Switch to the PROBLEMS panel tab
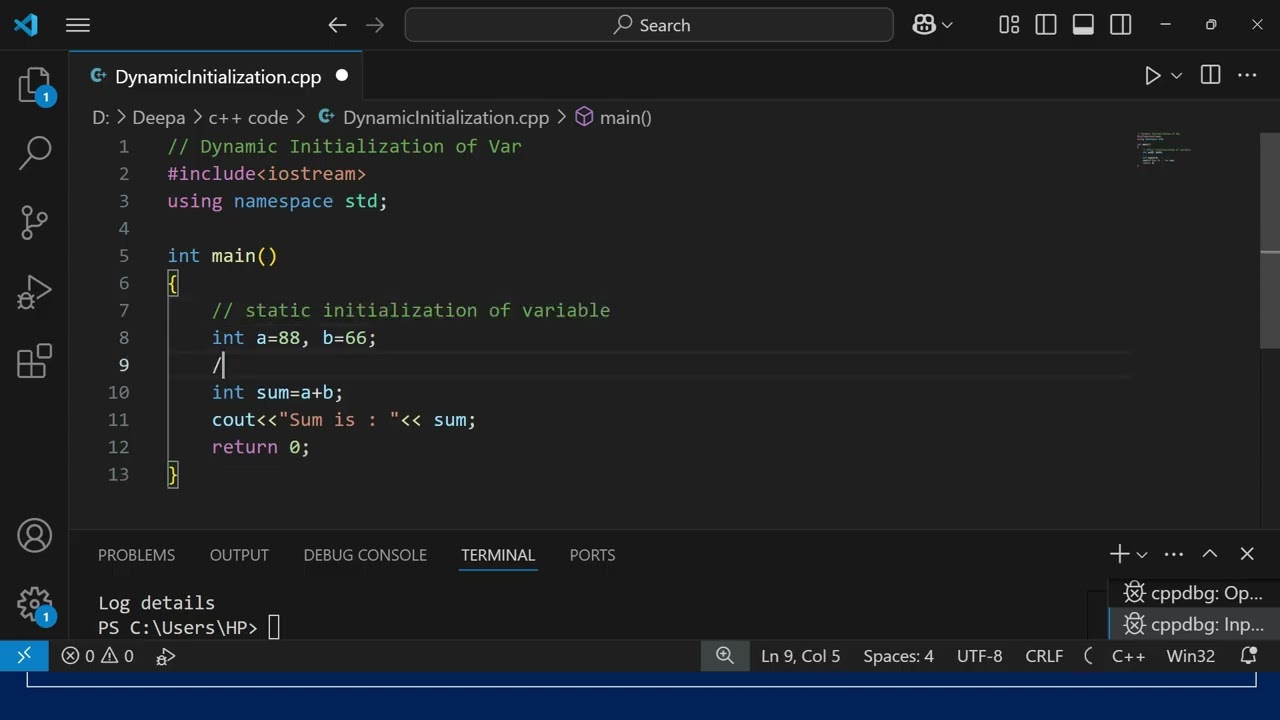 click(x=136, y=555)
